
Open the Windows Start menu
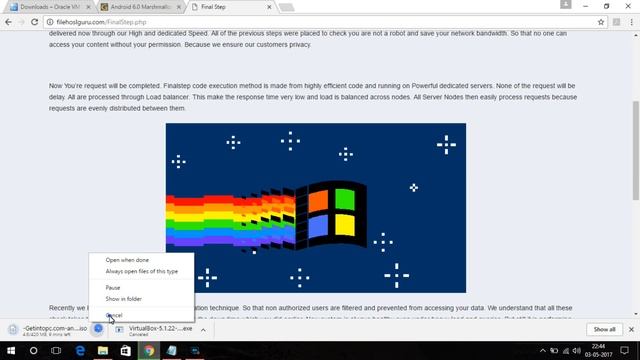tap(11, 351)
